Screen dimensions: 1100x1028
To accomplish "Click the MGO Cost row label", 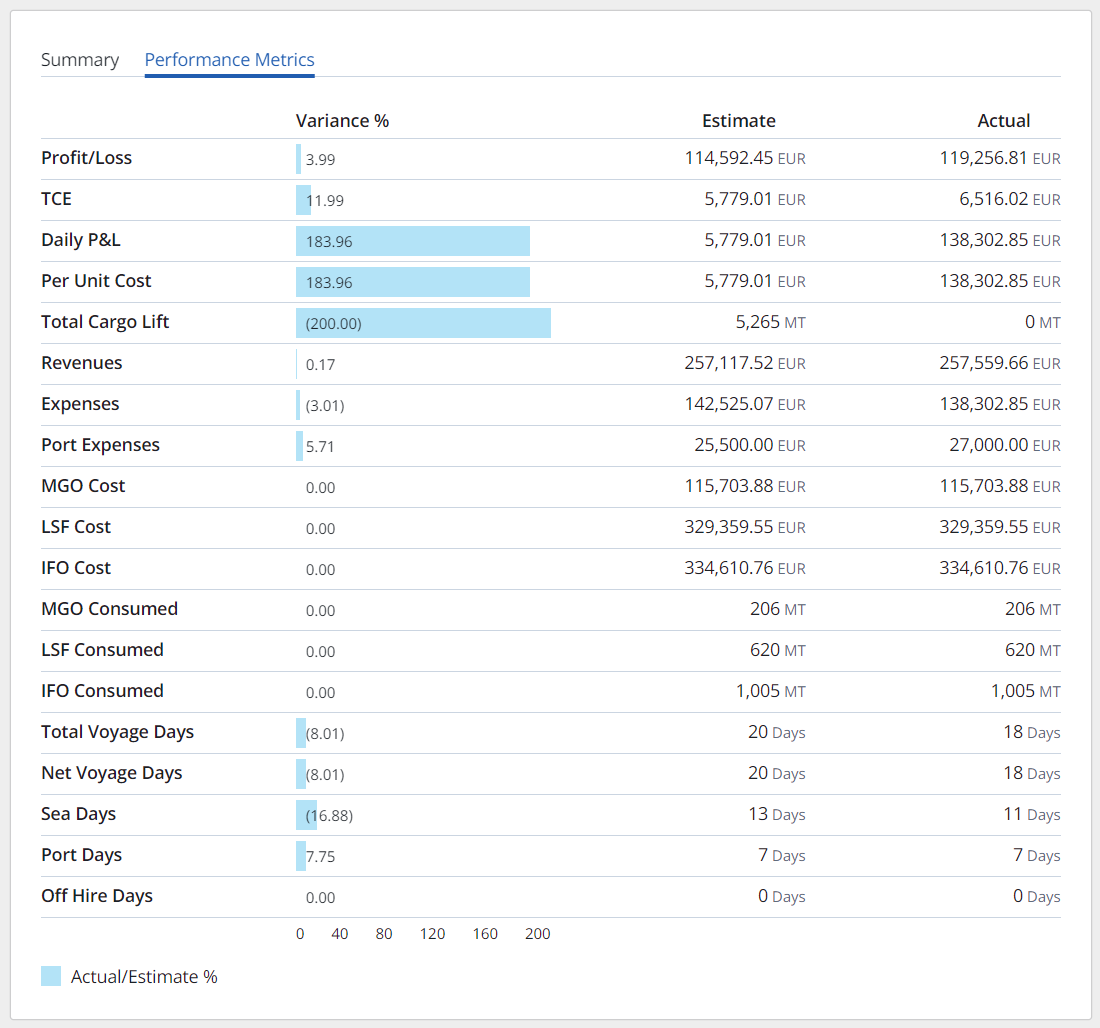I will 83,485.
